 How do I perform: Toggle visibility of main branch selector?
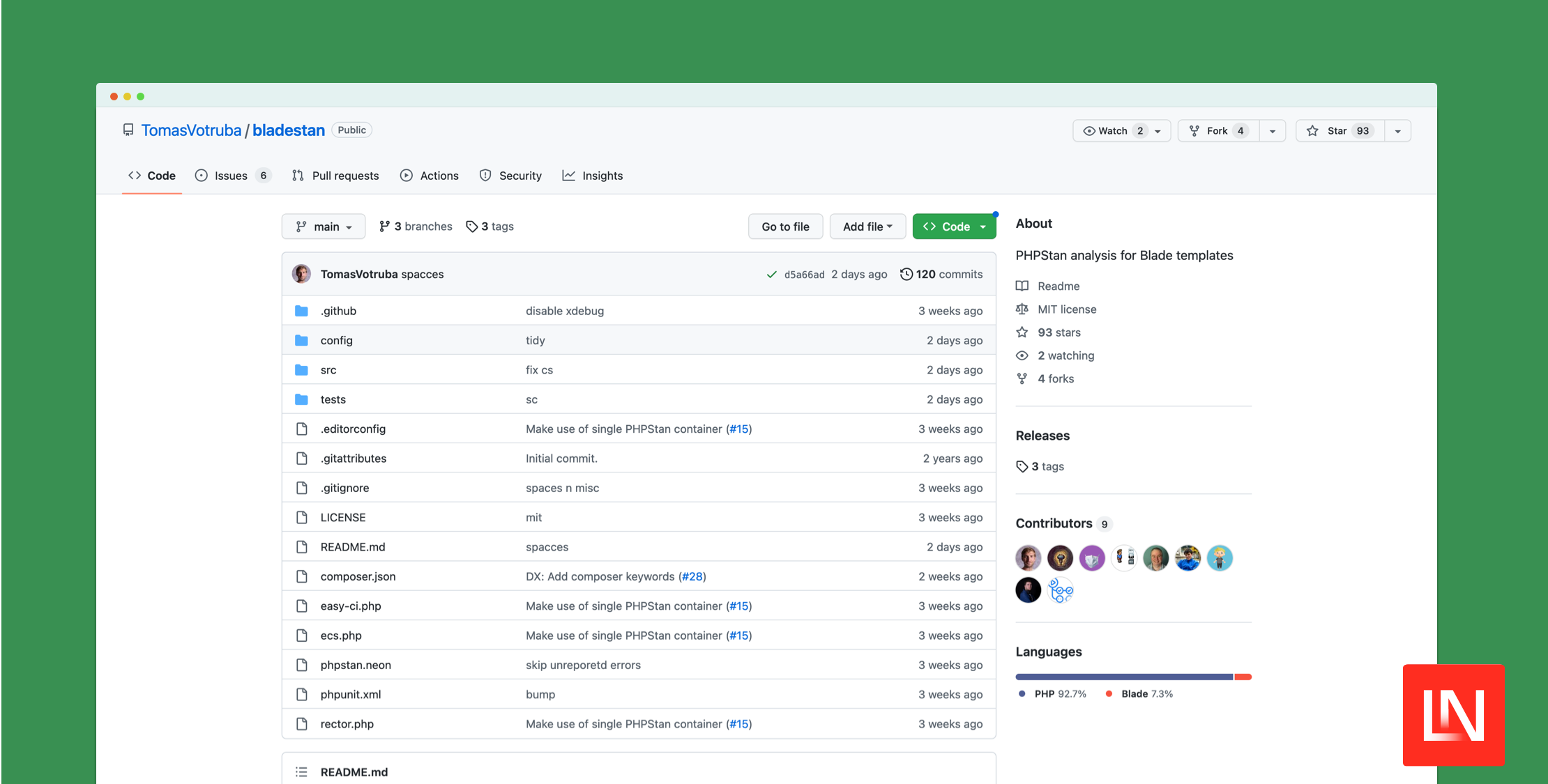pos(322,226)
